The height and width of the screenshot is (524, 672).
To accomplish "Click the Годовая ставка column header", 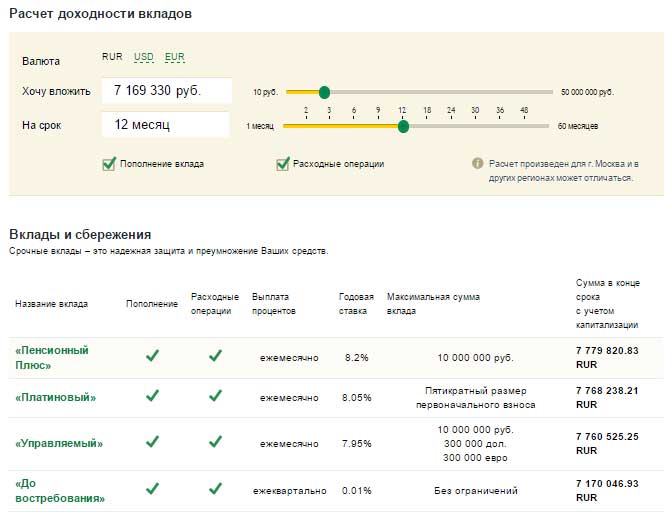I will point(356,303).
